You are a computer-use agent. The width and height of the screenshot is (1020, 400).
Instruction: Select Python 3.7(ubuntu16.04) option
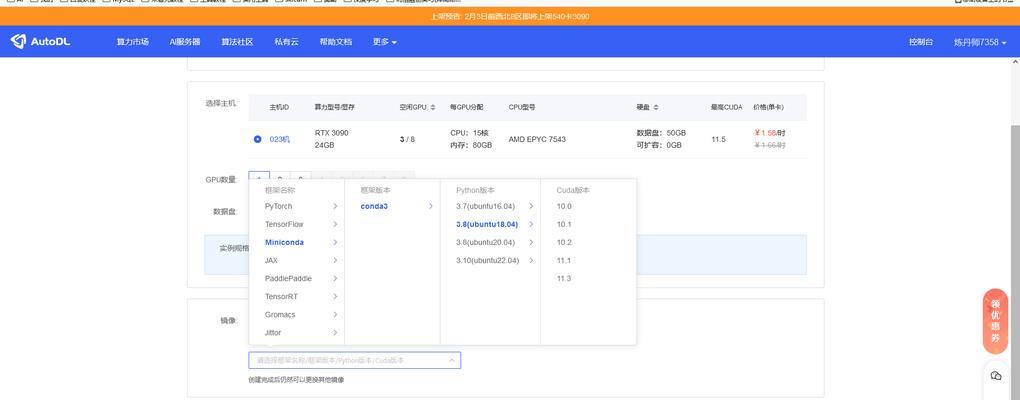485,206
